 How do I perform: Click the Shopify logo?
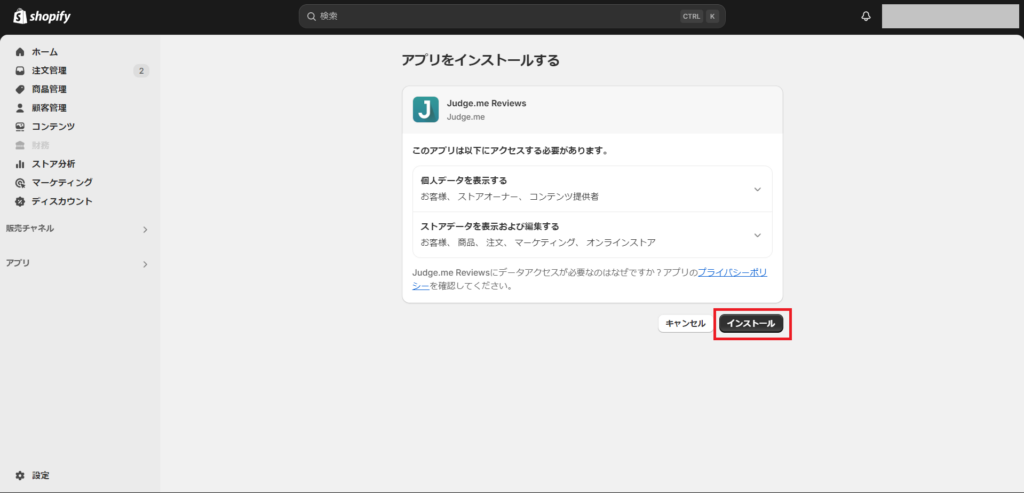coord(42,16)
